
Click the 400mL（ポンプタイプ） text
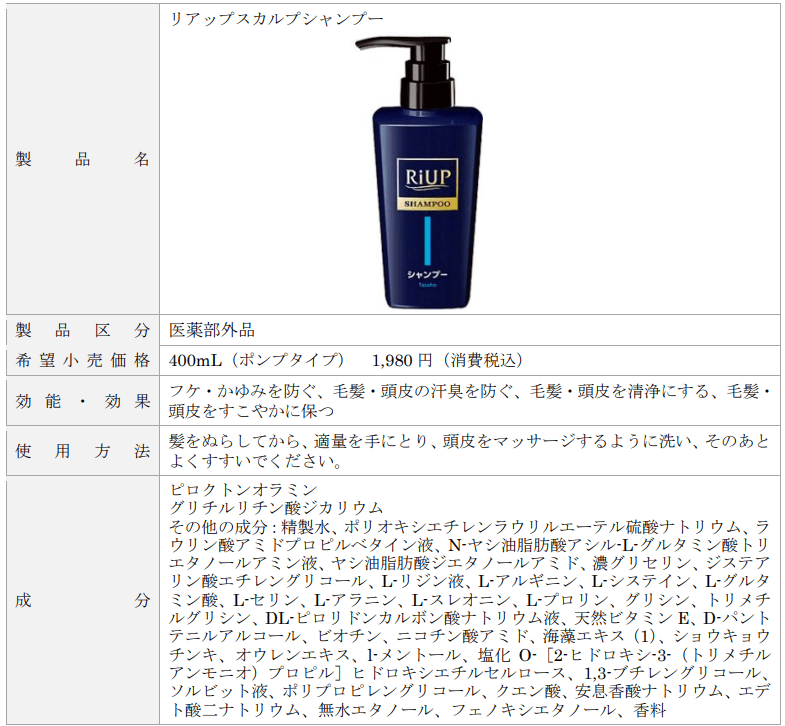pos(257,360)
